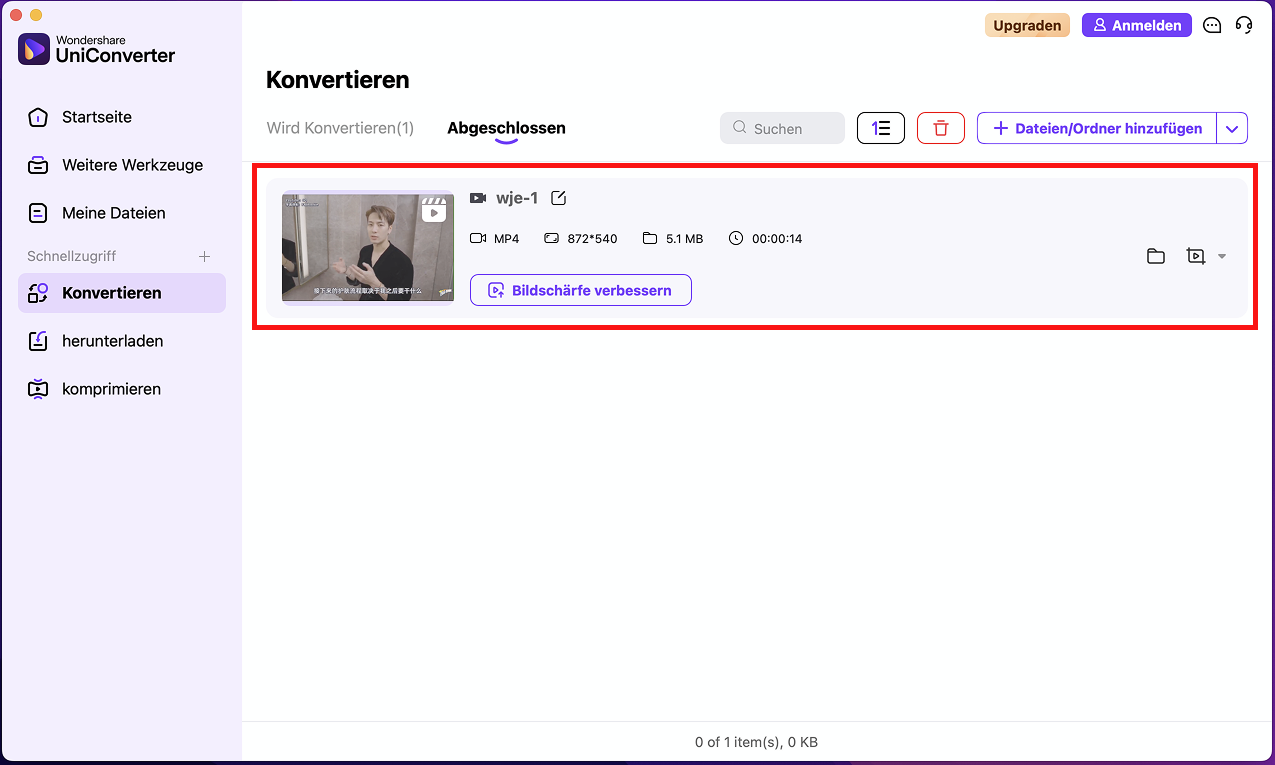Viewport: 1275px width, 765px height.
Task: Click the rename edit icon beside wje-1
Action: pyautogui.click(x=559, y=198)
